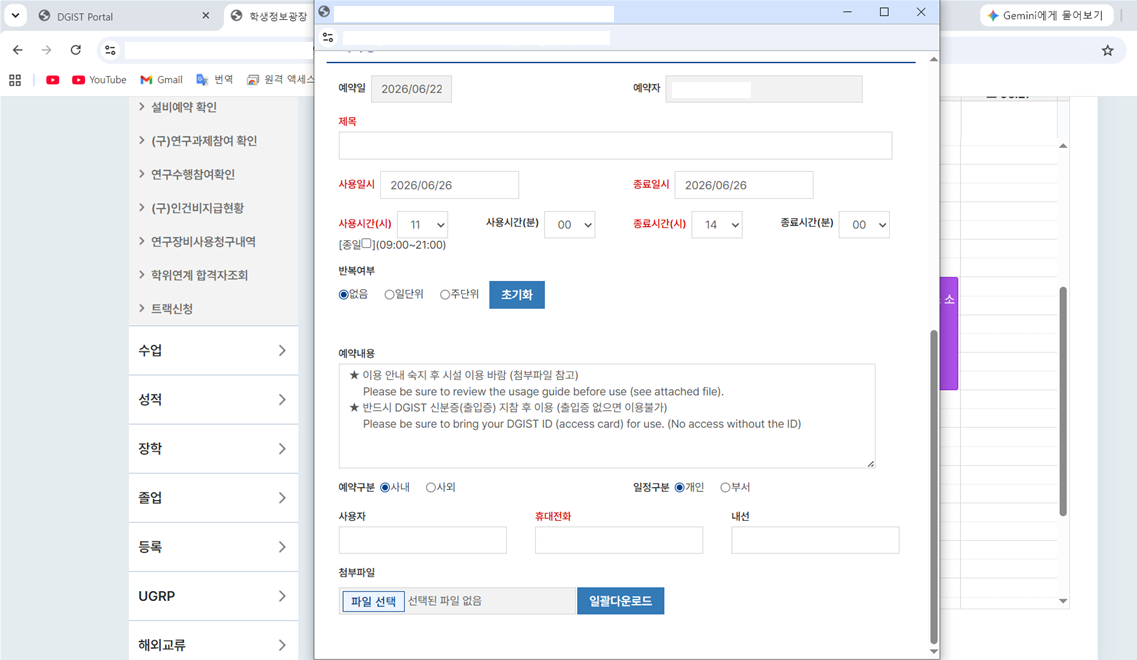Click the 제목 title input field

point(615,146)
